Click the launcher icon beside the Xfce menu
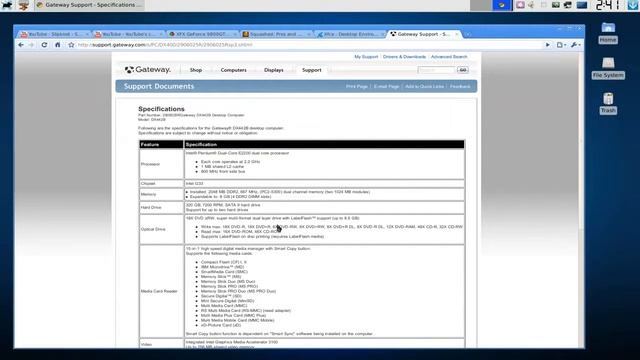Screen dimensions: 640x360 (24, 5)
